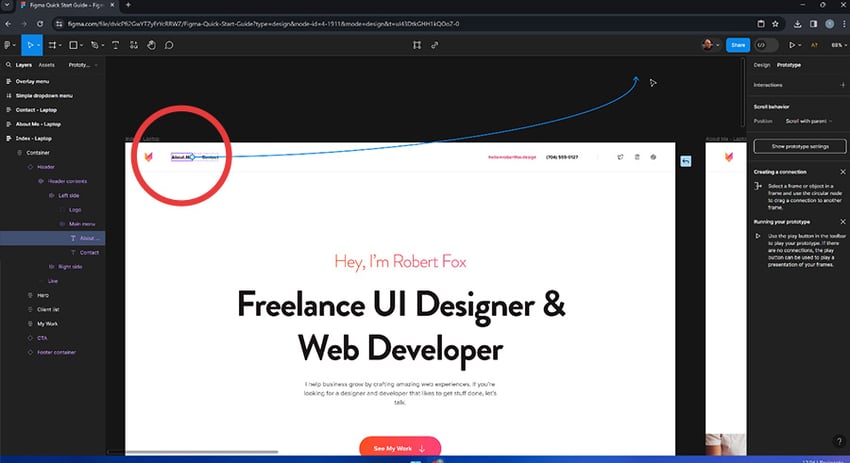The image size is (850, 463).
Task: Select the Pen tool
Action: tap(94, 45)
